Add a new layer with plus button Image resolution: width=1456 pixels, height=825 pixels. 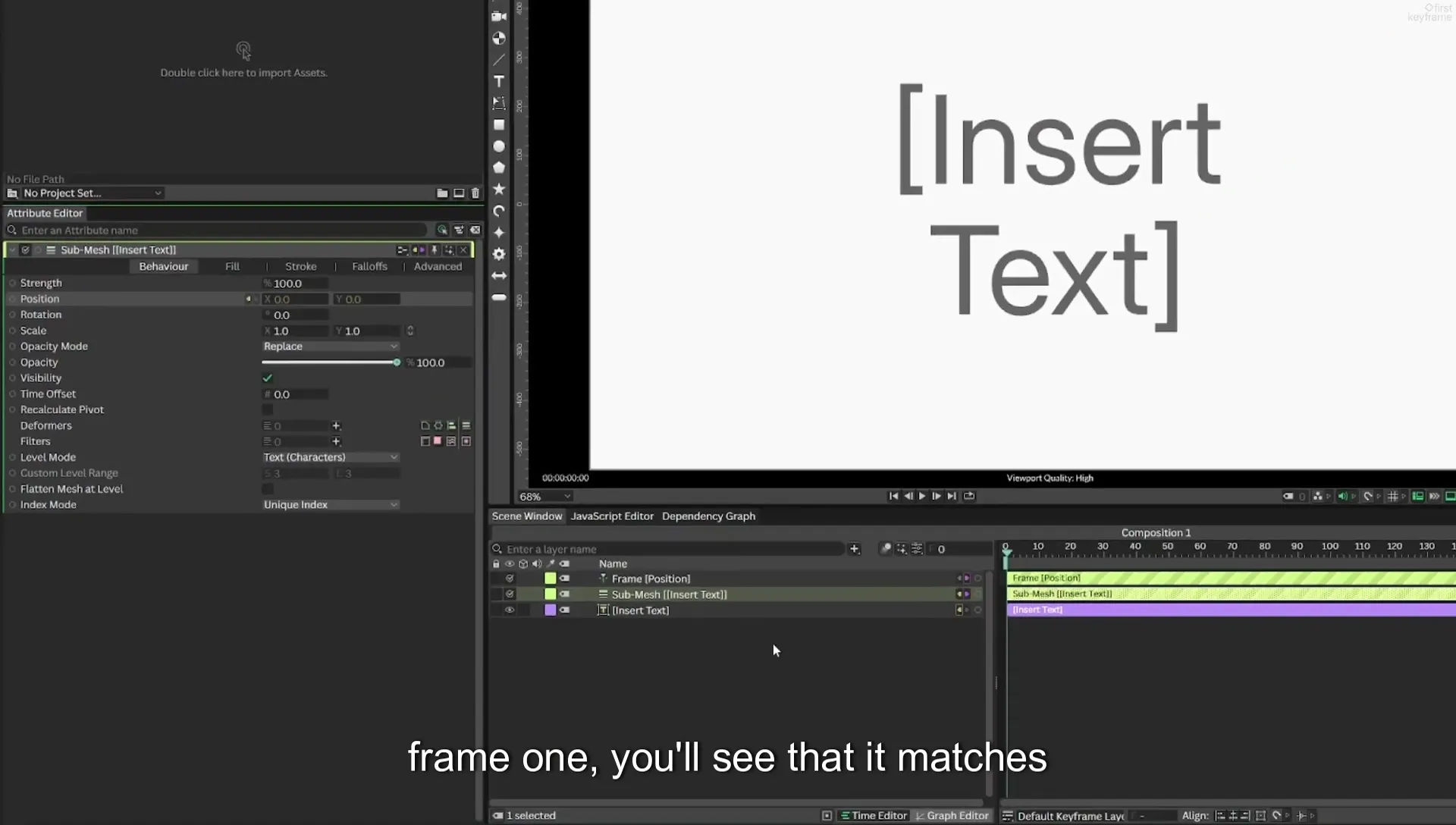tap(855, 549)
